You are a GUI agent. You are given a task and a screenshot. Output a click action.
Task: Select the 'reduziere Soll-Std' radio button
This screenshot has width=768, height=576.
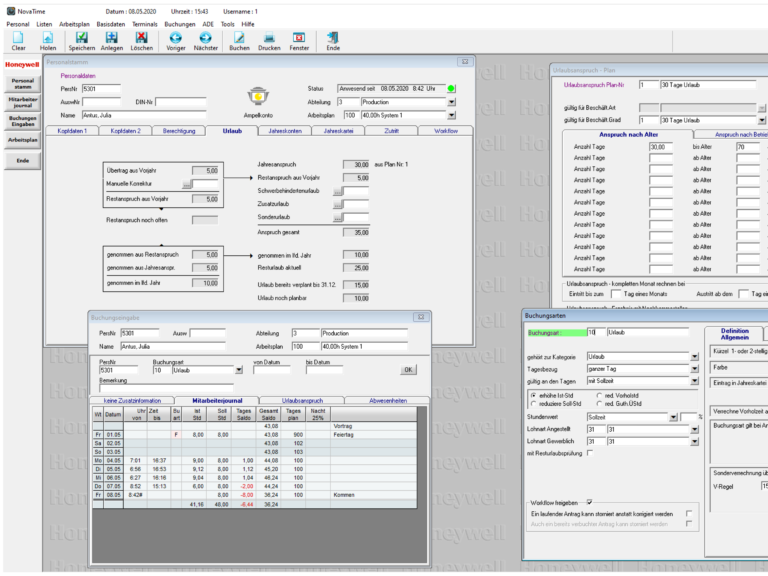[x=531, y=403]
